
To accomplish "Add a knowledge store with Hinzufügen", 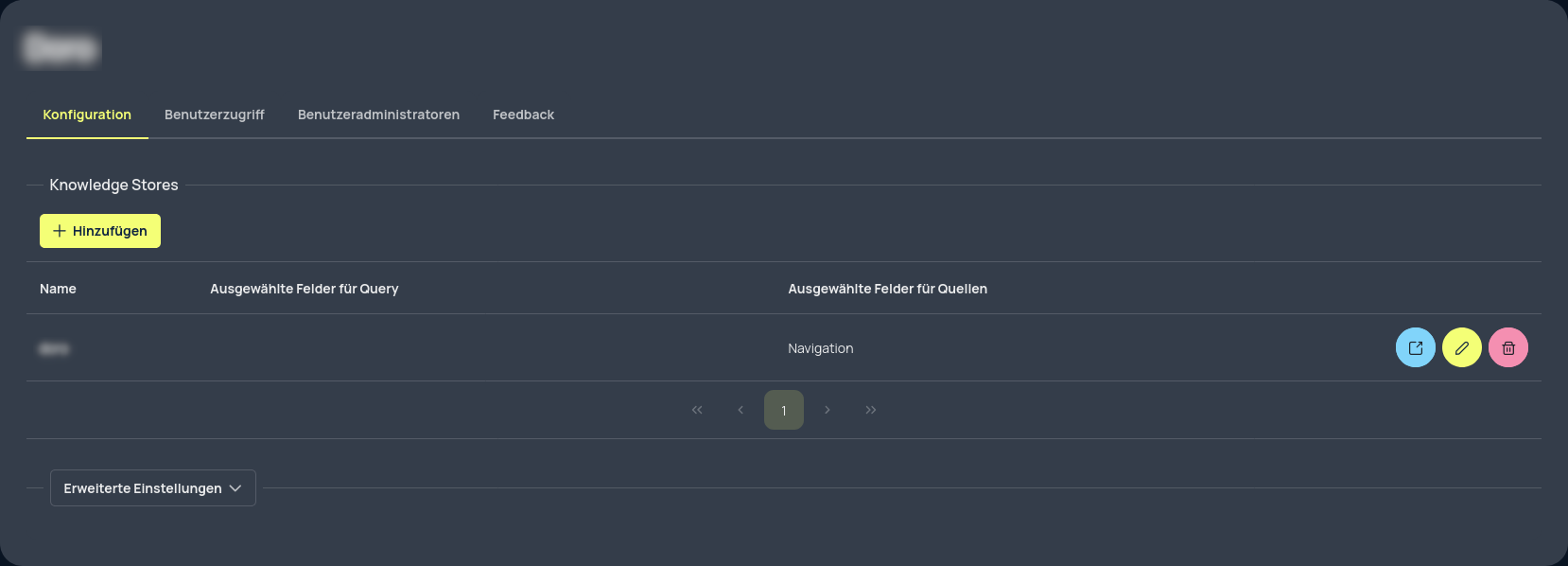I will click(x=100, y=231).
